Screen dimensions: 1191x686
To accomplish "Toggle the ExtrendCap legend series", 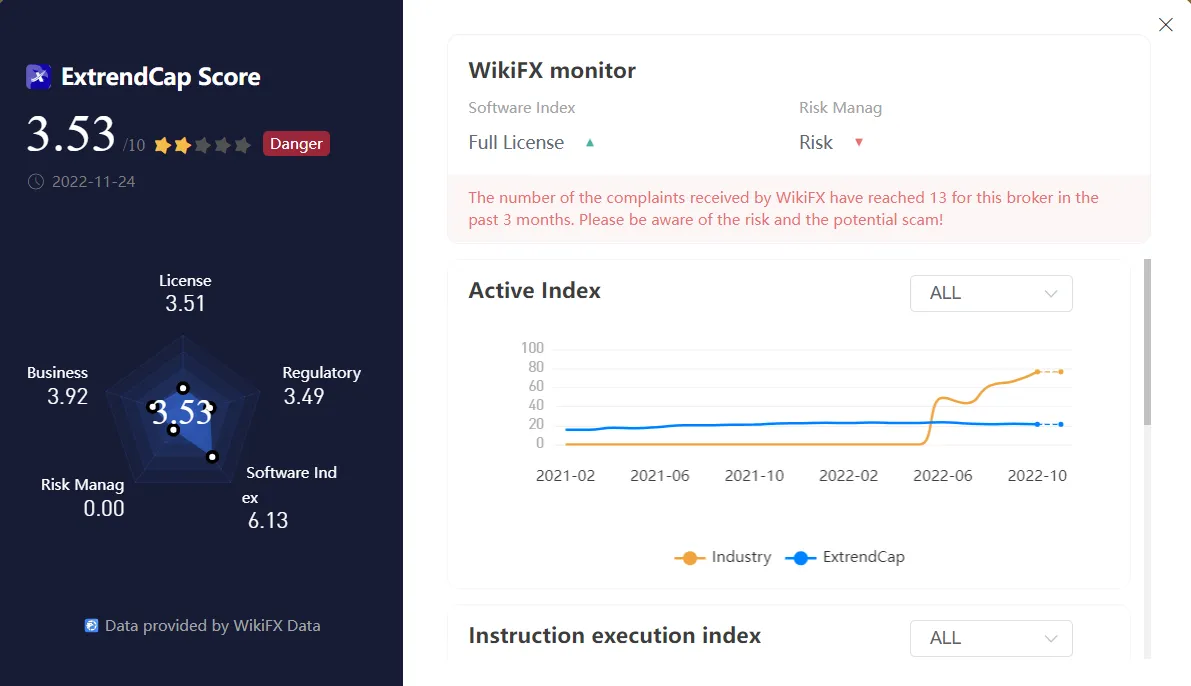I will click(845, 557).
